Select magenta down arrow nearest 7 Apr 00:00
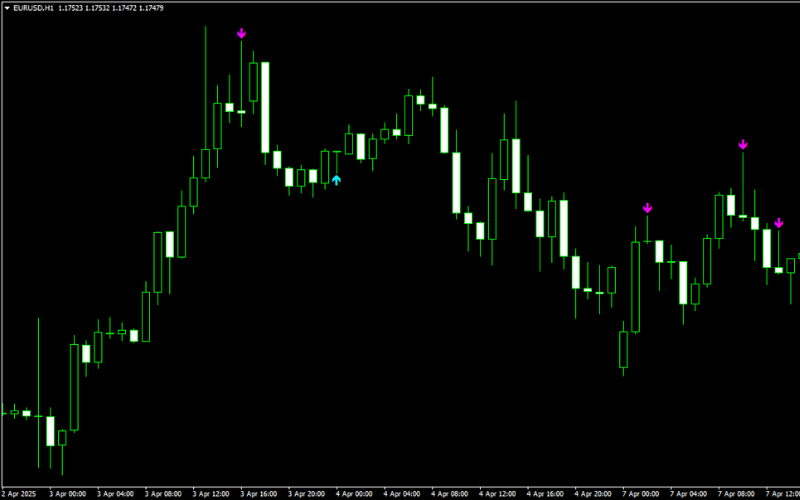800x500 pixels. 647,208
